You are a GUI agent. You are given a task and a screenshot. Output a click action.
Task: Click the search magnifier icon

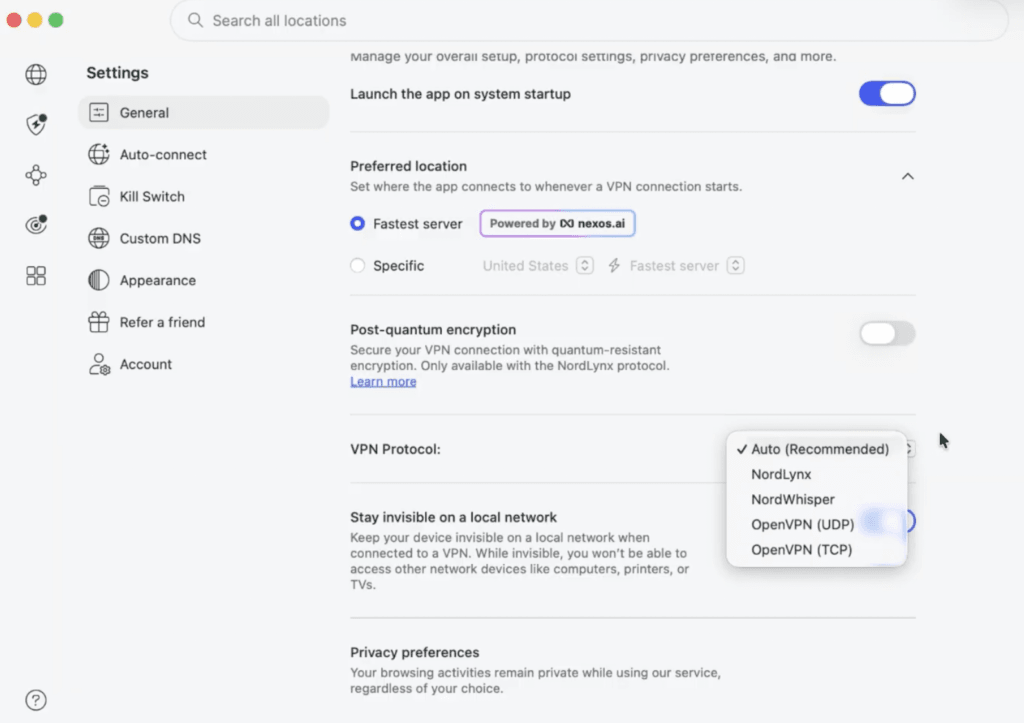coord(195,20)
